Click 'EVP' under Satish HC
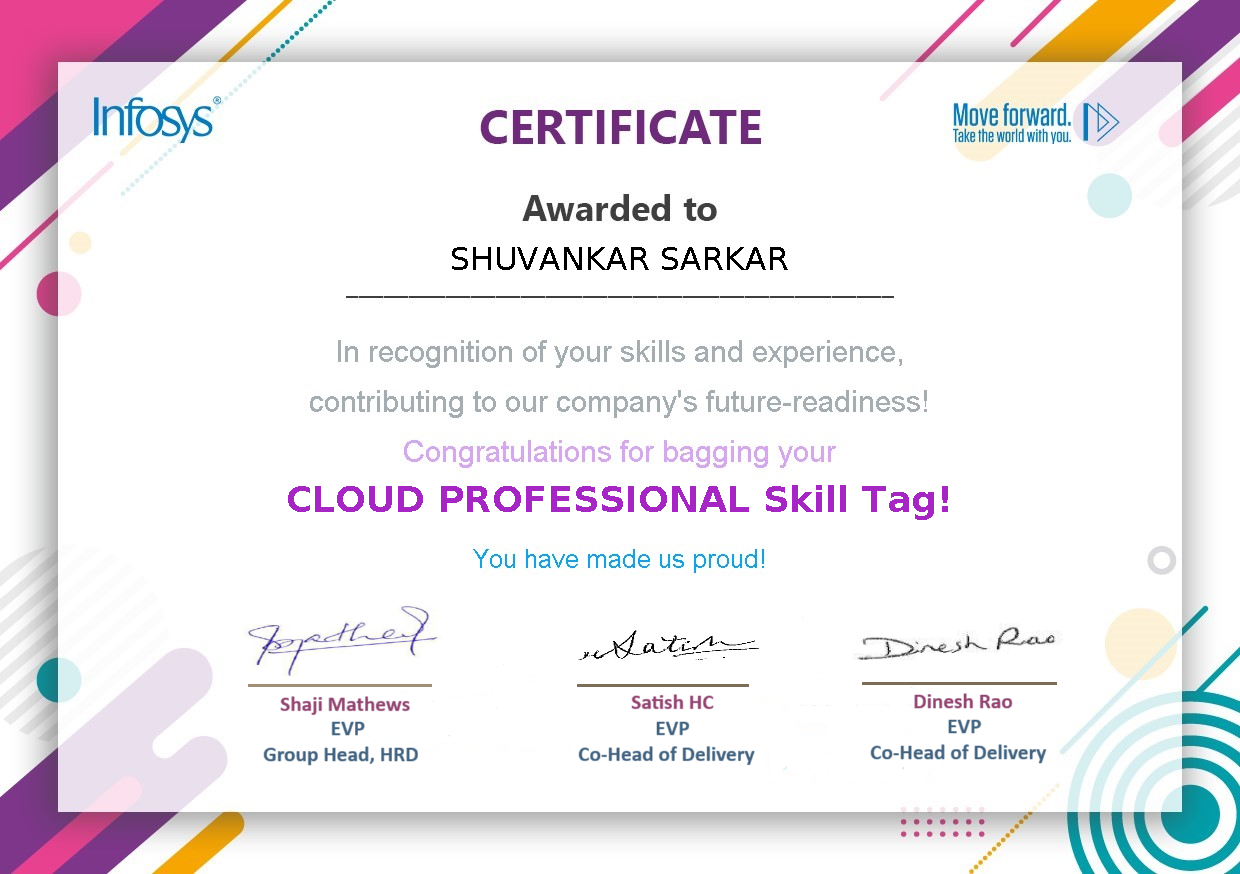 672,729
